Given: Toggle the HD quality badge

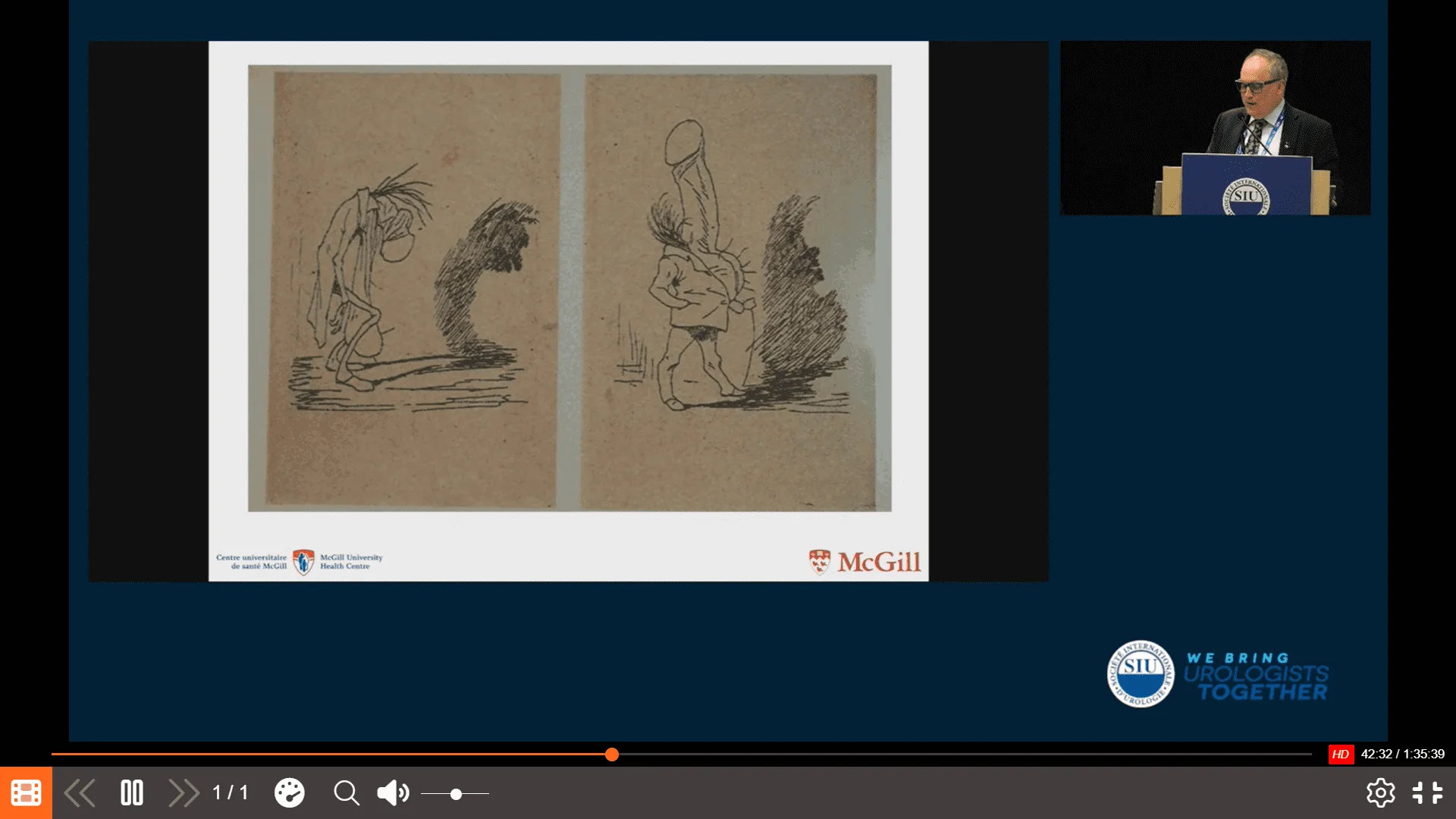Looking at the screenshot, I should (x=1341, y=754).
